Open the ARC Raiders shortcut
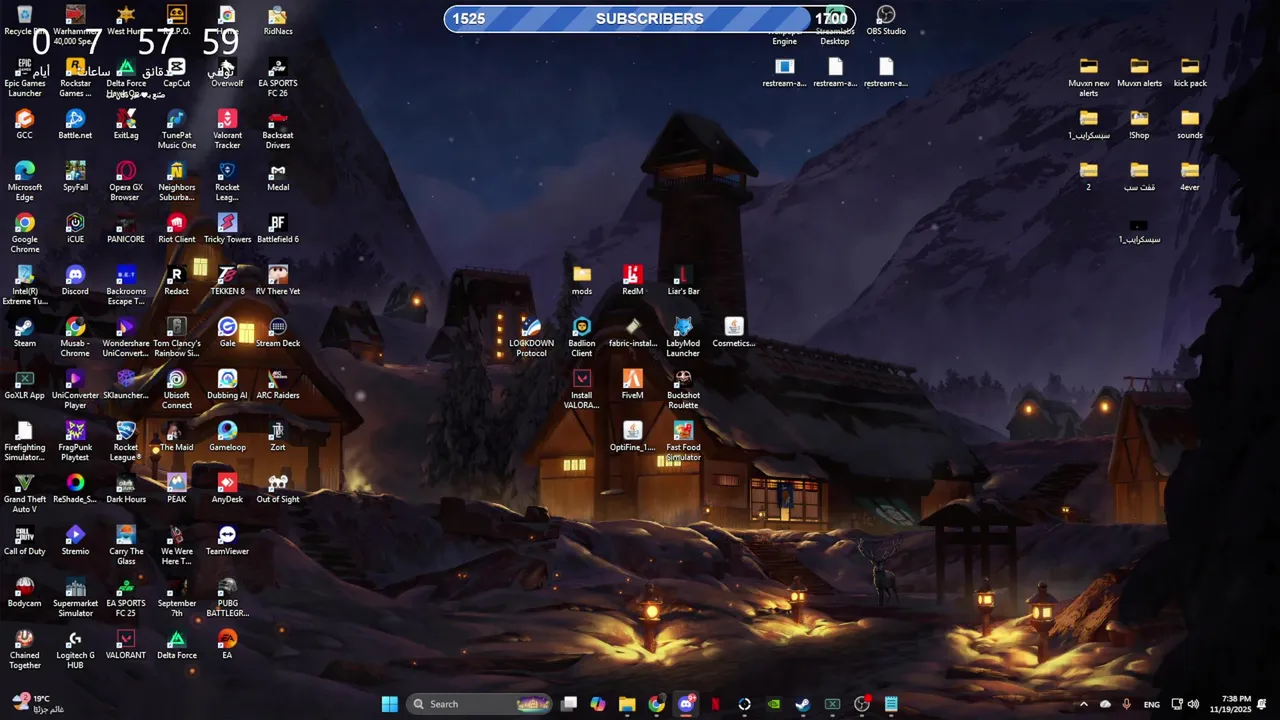Viewport: 1280px width, 720px height. point(278,384)
